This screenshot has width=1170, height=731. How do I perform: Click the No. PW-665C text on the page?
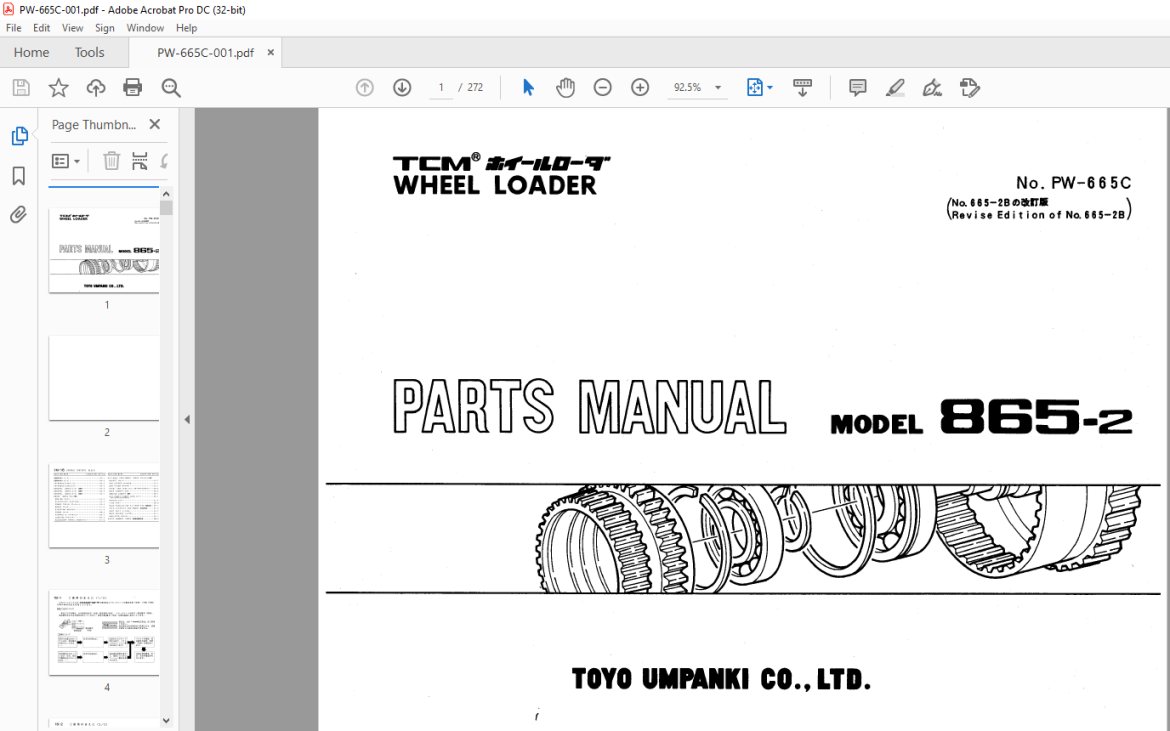(1074, 183)
